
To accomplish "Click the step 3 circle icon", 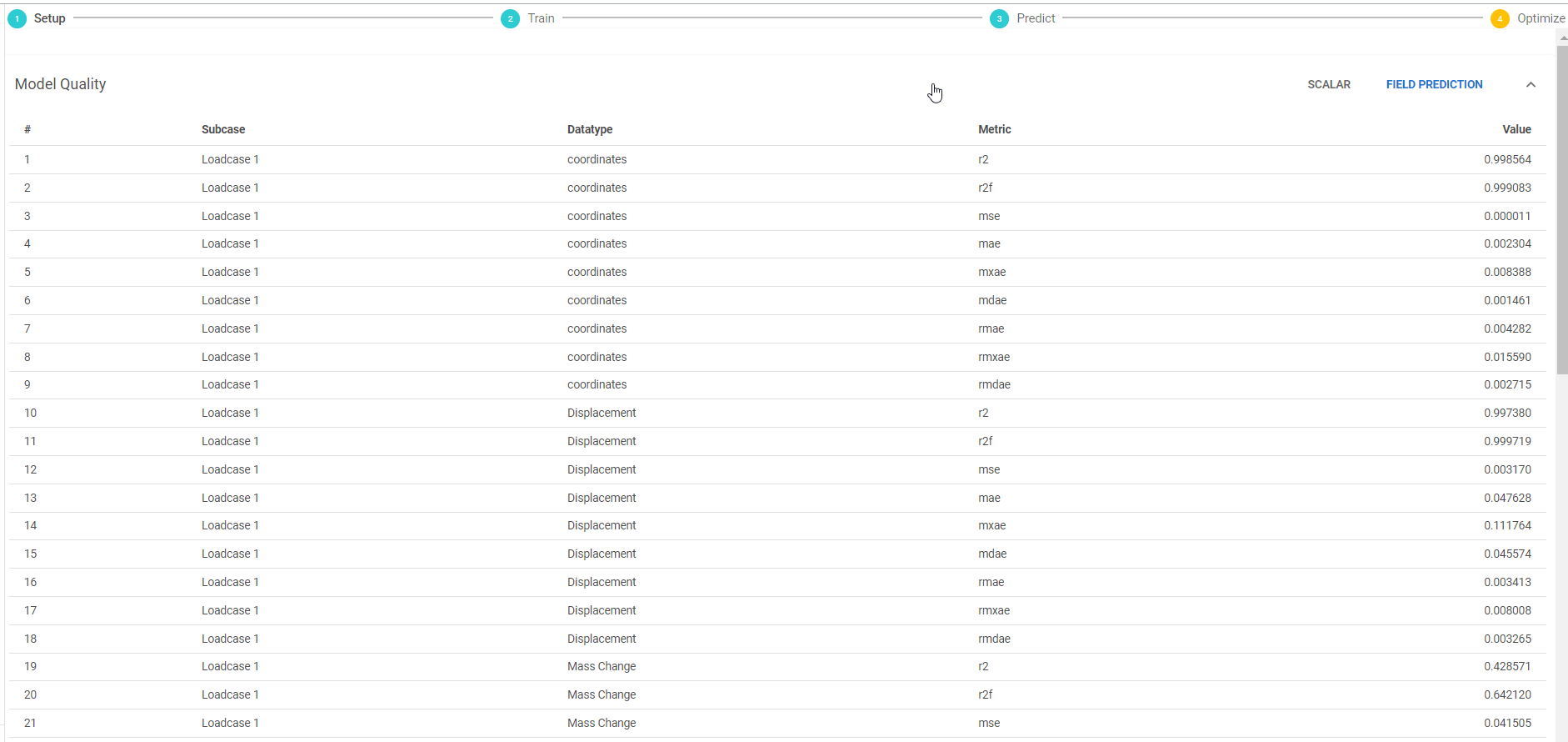I will pyautogui.click(x=999, y=18).
